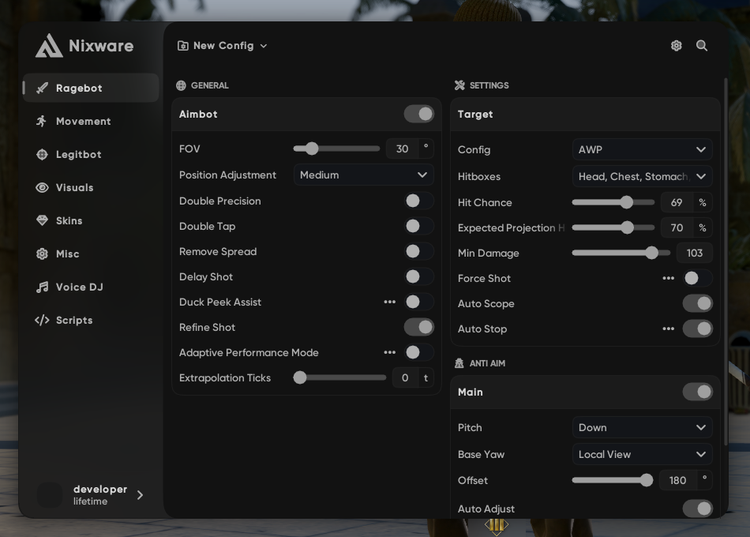
Task: Click the developer profile avatar
Action: (50, 495)
